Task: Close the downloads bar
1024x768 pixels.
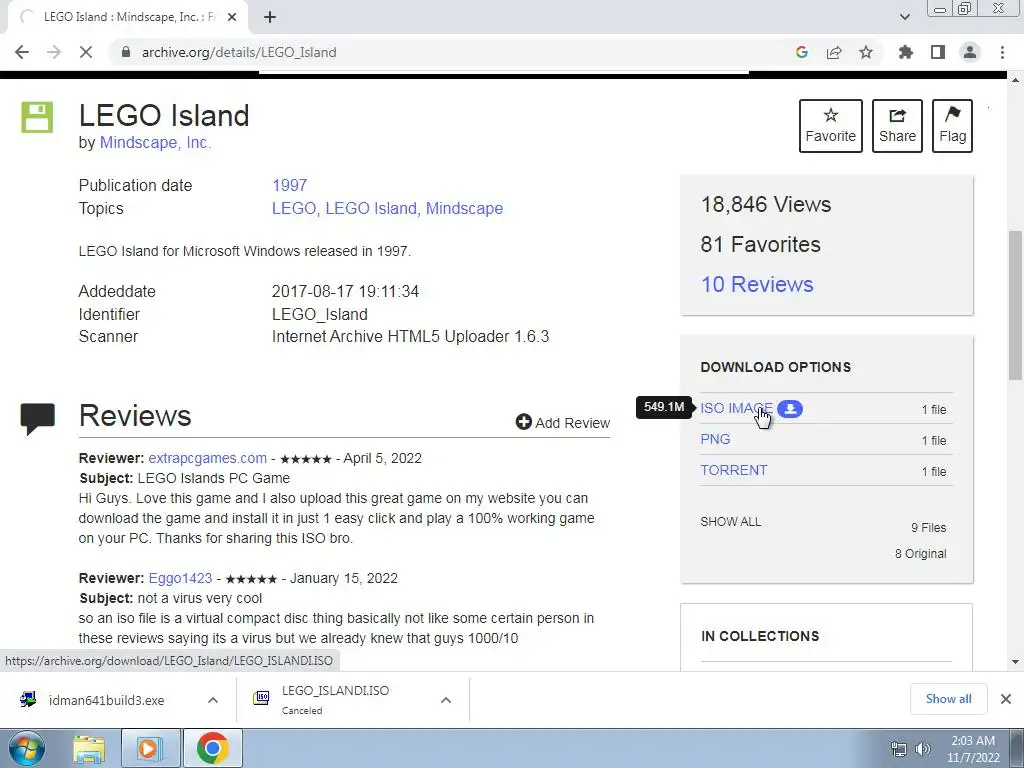Action: (x=1006, y=699)
